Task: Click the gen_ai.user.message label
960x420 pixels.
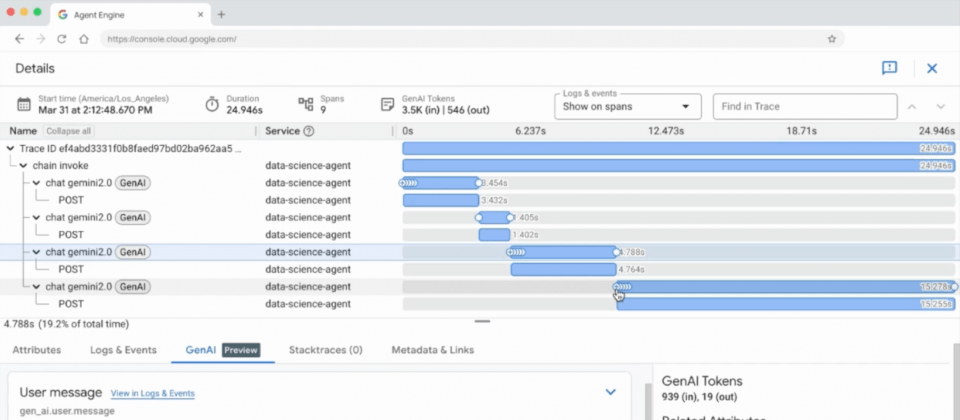Action: (67, 411)
